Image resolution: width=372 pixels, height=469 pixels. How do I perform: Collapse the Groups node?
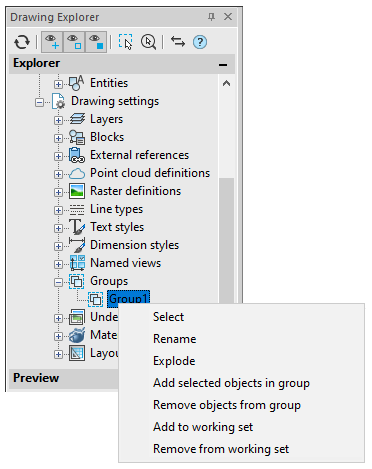pos(58,282)
